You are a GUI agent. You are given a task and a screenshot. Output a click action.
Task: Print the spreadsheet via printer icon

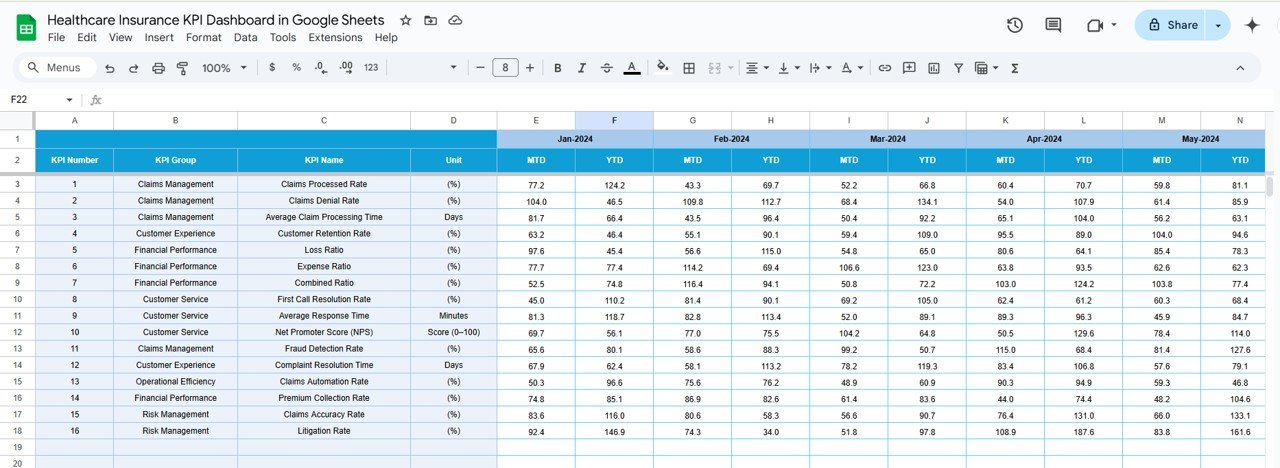[158, 68]
